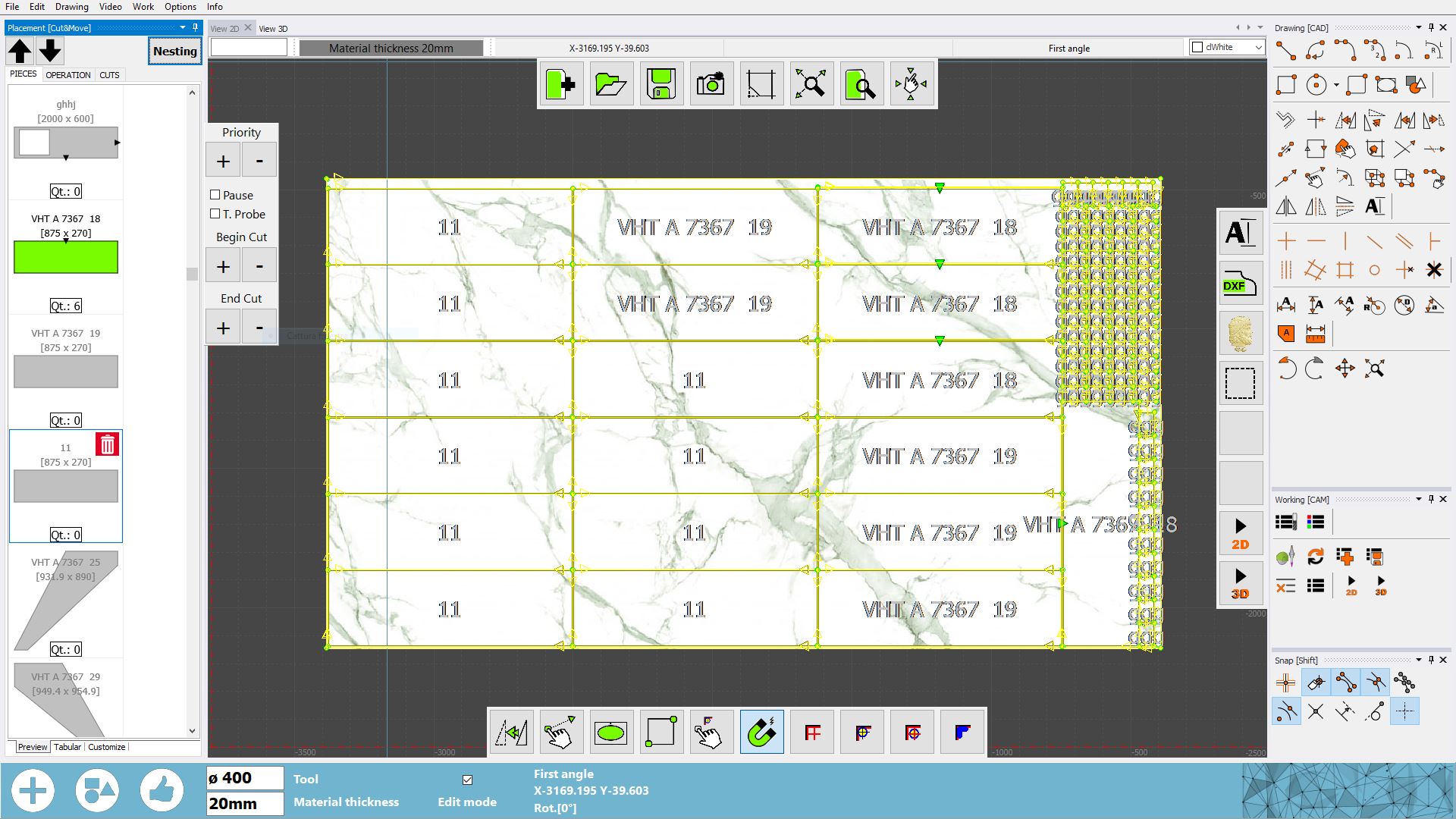Drag the priority slider for ghhj piece

[65, 156]
